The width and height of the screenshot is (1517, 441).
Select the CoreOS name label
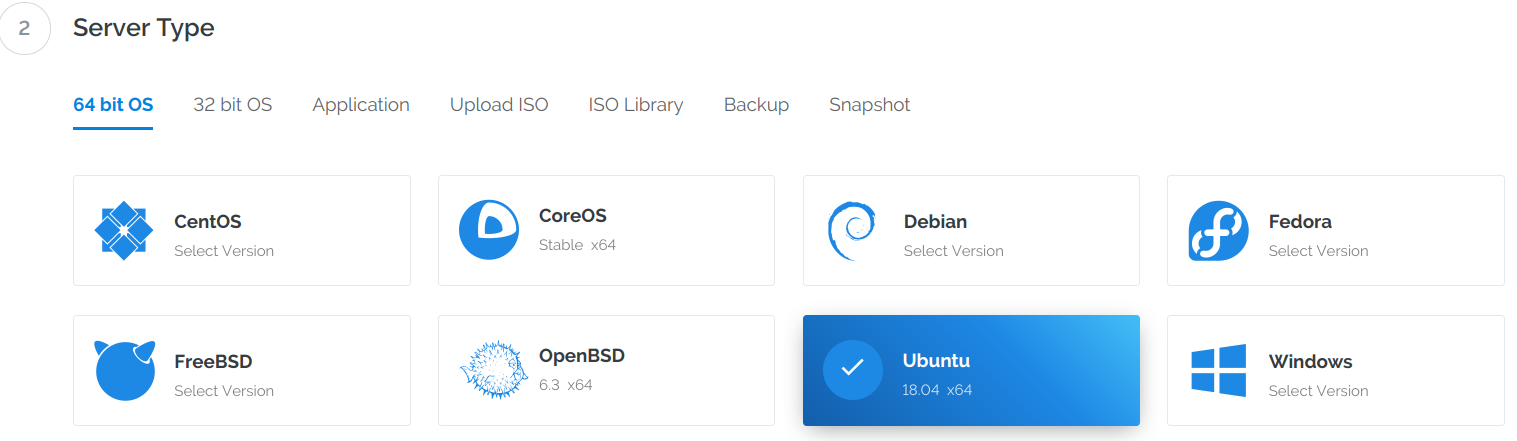click(573, 216)
